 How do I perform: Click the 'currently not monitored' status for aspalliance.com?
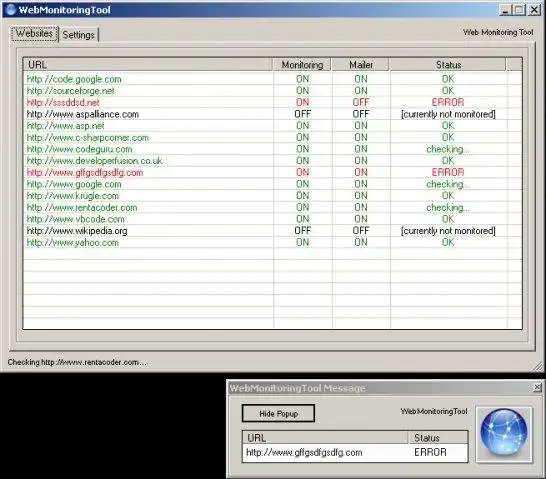pos(448,114)
